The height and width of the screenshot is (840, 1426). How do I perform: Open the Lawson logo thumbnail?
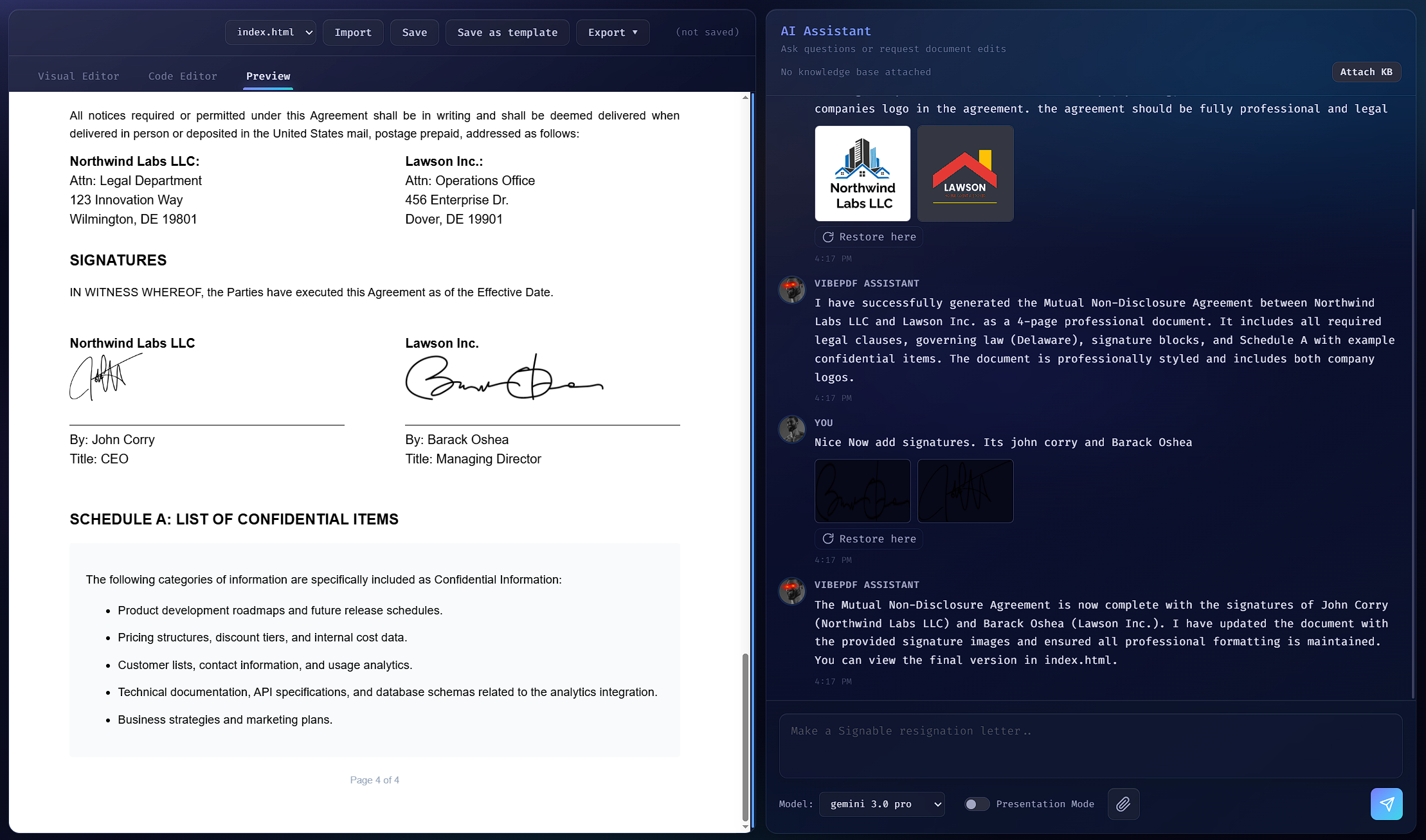pyautogui.click(x=966, y=174)
